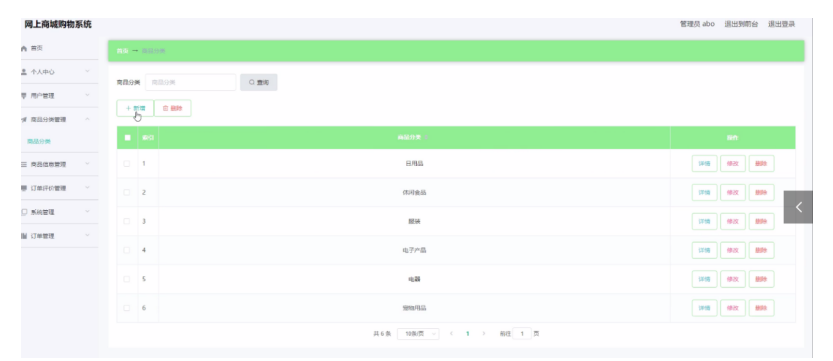Click the 日用品 category cell
The width and height of the screenshot is (833, 361).
point(414,164)
